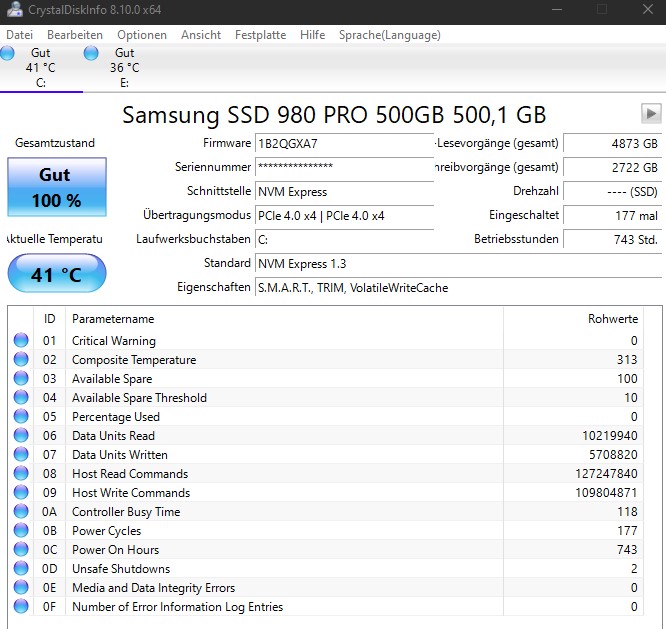
Task: Click the status orb for Host Write Commands
Action: 21,492
